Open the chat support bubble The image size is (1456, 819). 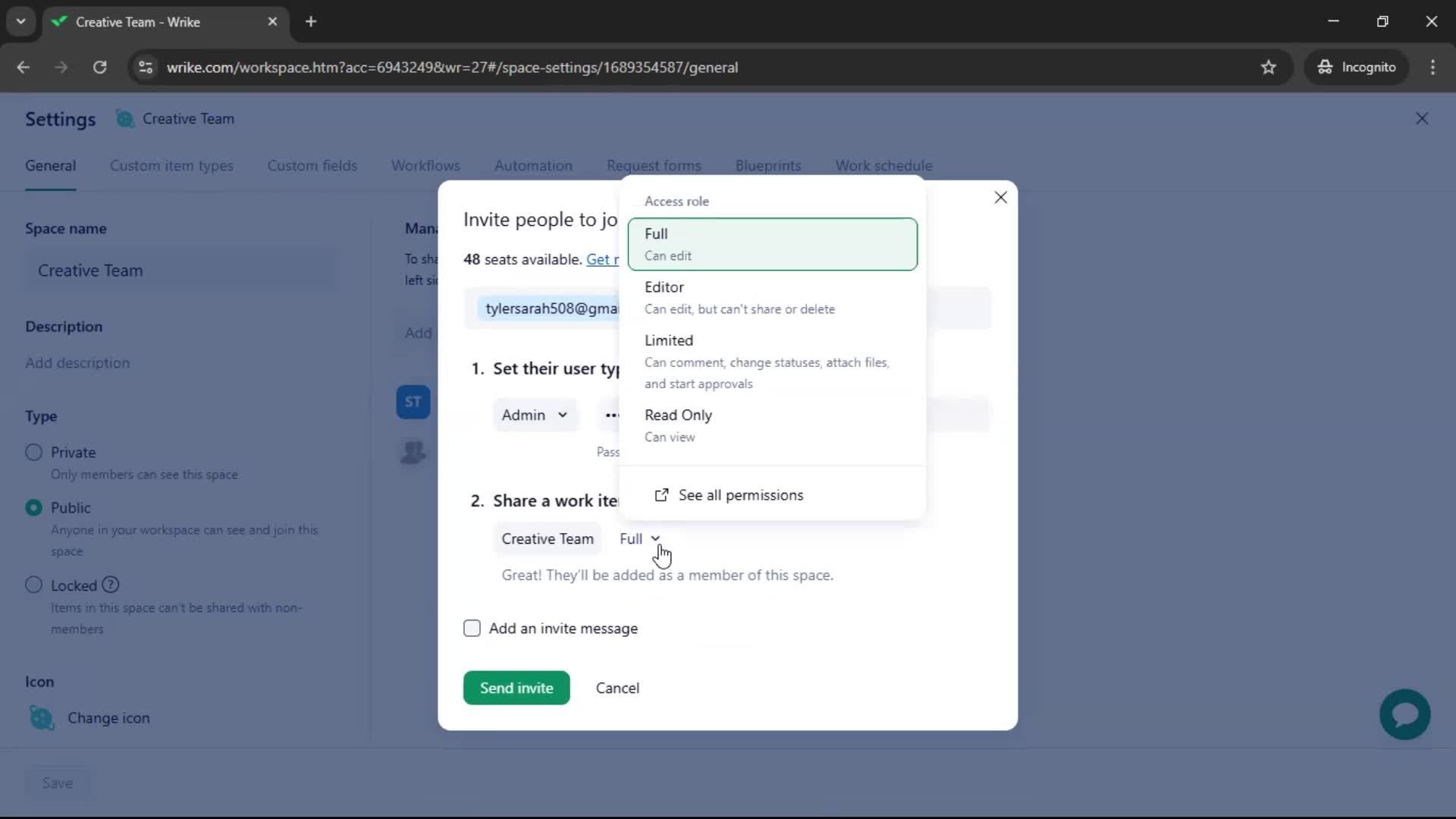(1404, 714)
